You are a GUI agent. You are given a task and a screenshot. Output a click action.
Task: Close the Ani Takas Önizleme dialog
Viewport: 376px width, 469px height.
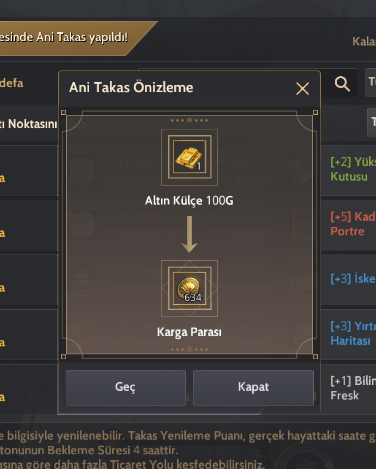(x=302, y=89)
